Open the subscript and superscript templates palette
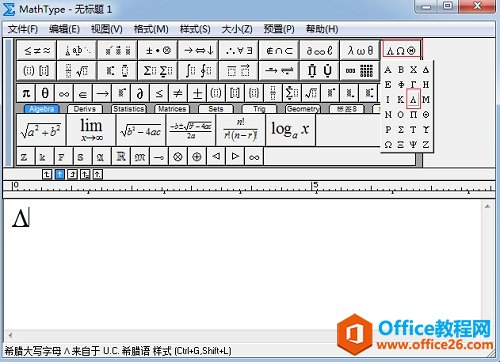 tap(118, 71)
